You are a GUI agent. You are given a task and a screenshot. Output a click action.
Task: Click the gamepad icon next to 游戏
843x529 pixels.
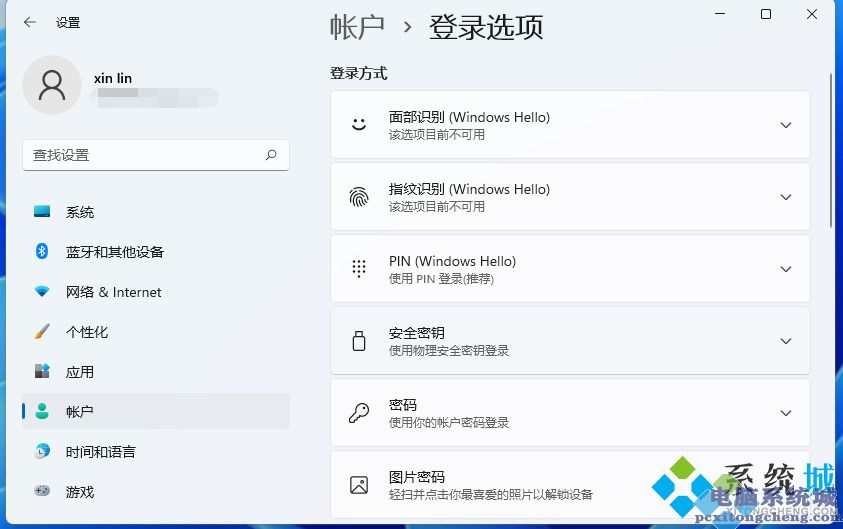[42, 491]
